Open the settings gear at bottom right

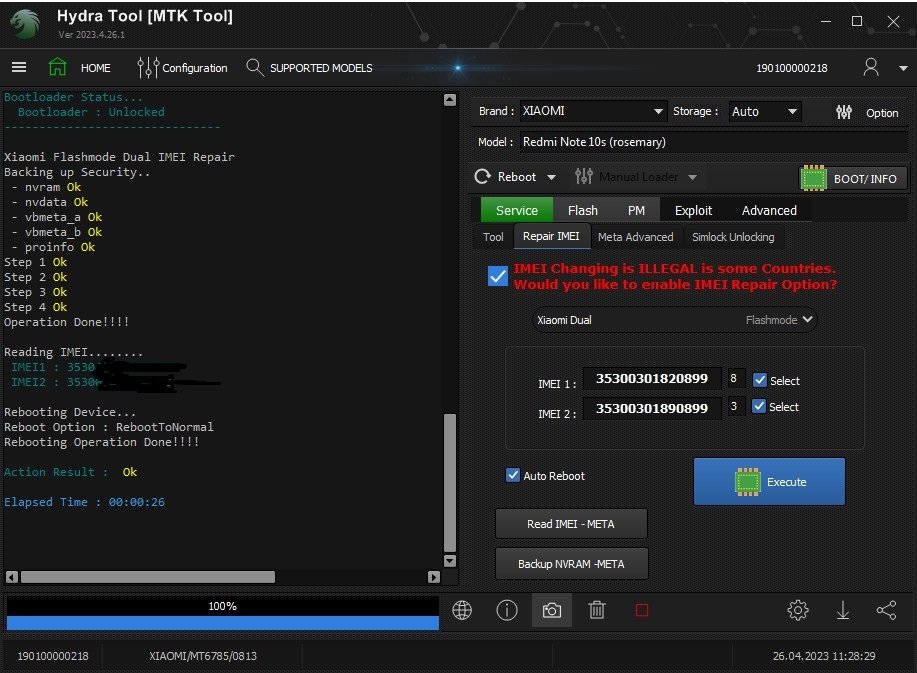[798, 609]
